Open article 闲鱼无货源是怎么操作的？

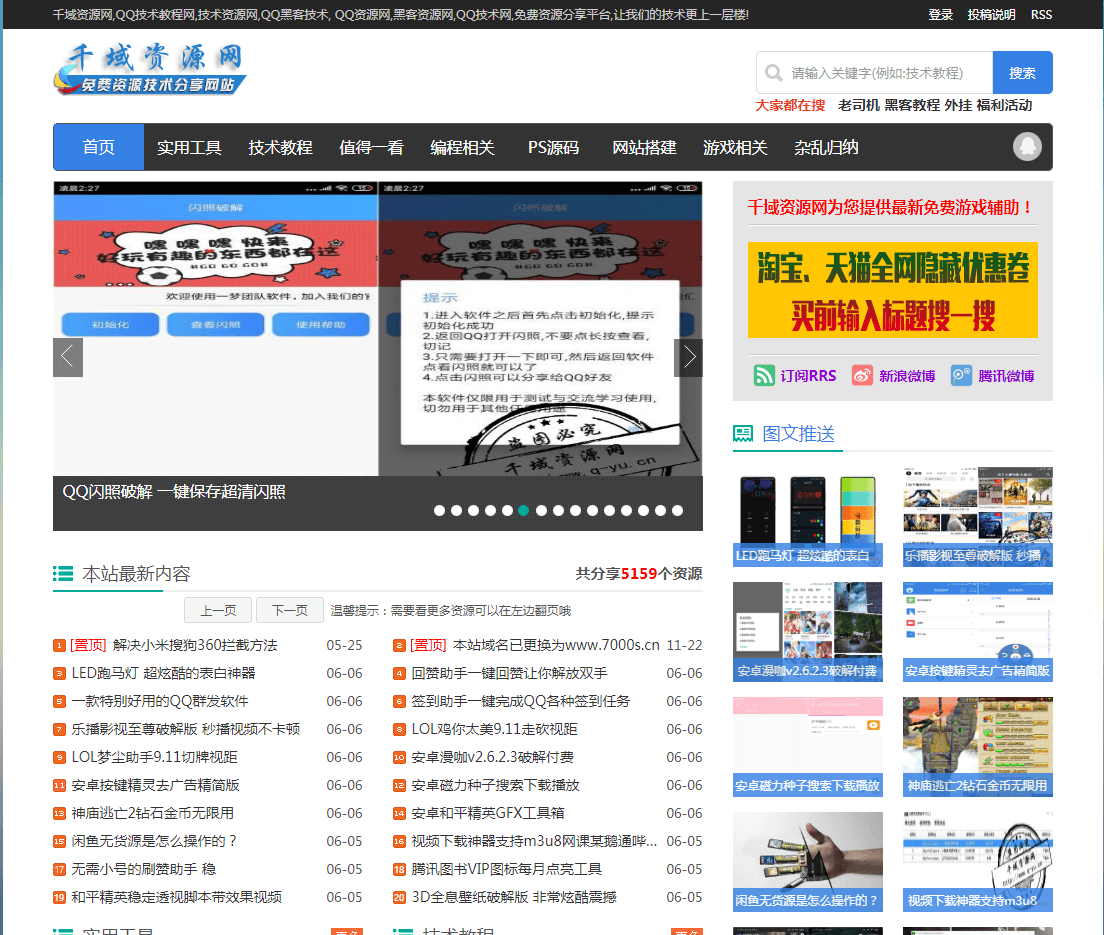click(x=154, y=841)
